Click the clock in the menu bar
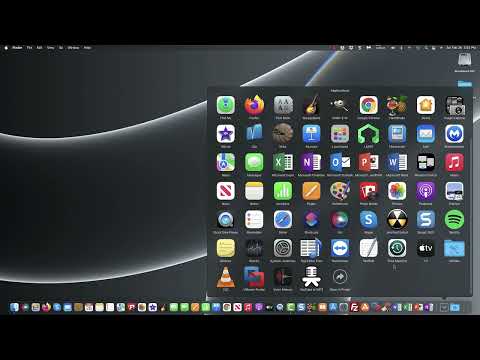This screenshot has height=360, width=480. point(461,48)
